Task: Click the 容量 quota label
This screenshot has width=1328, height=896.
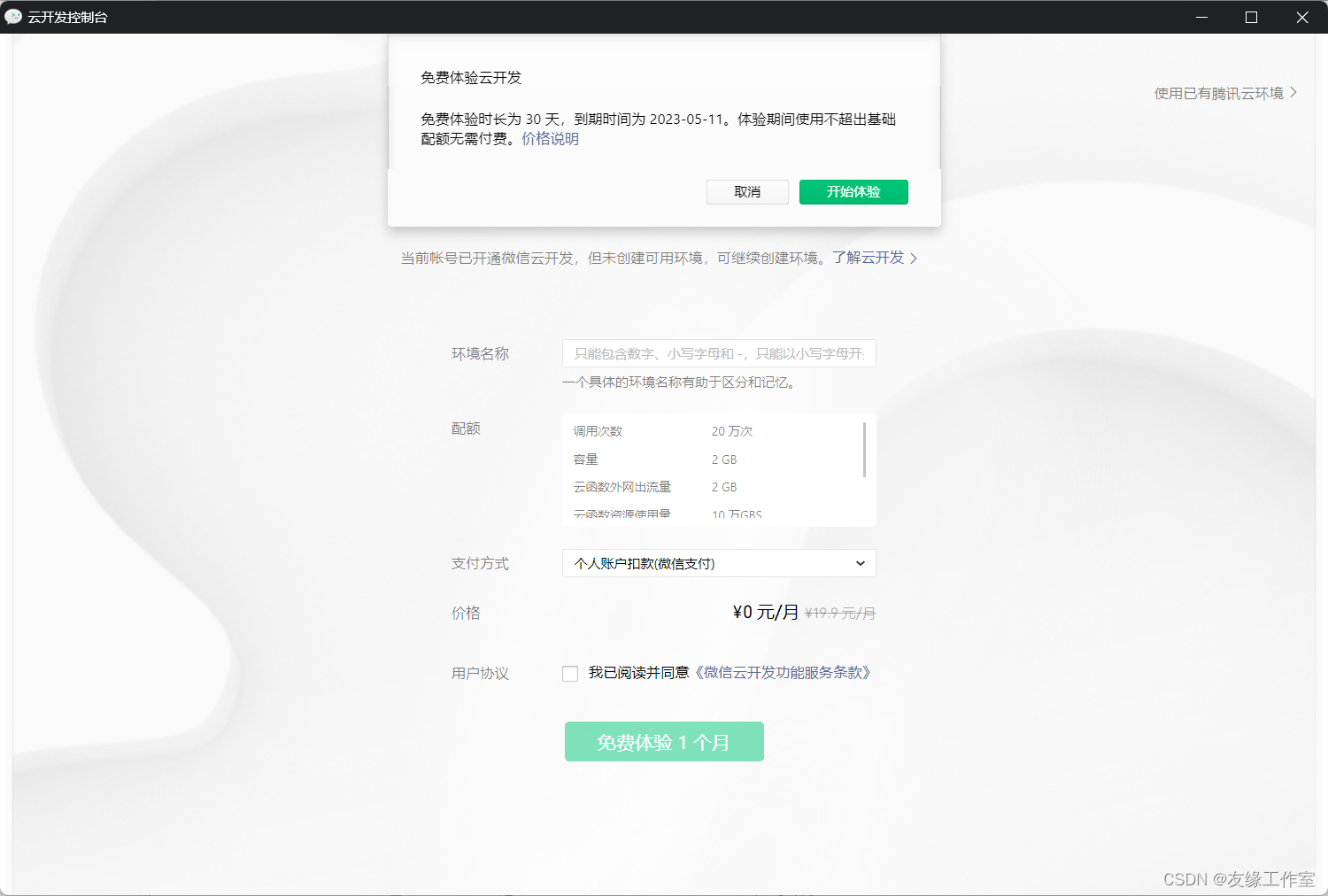Action: [586, 460]
